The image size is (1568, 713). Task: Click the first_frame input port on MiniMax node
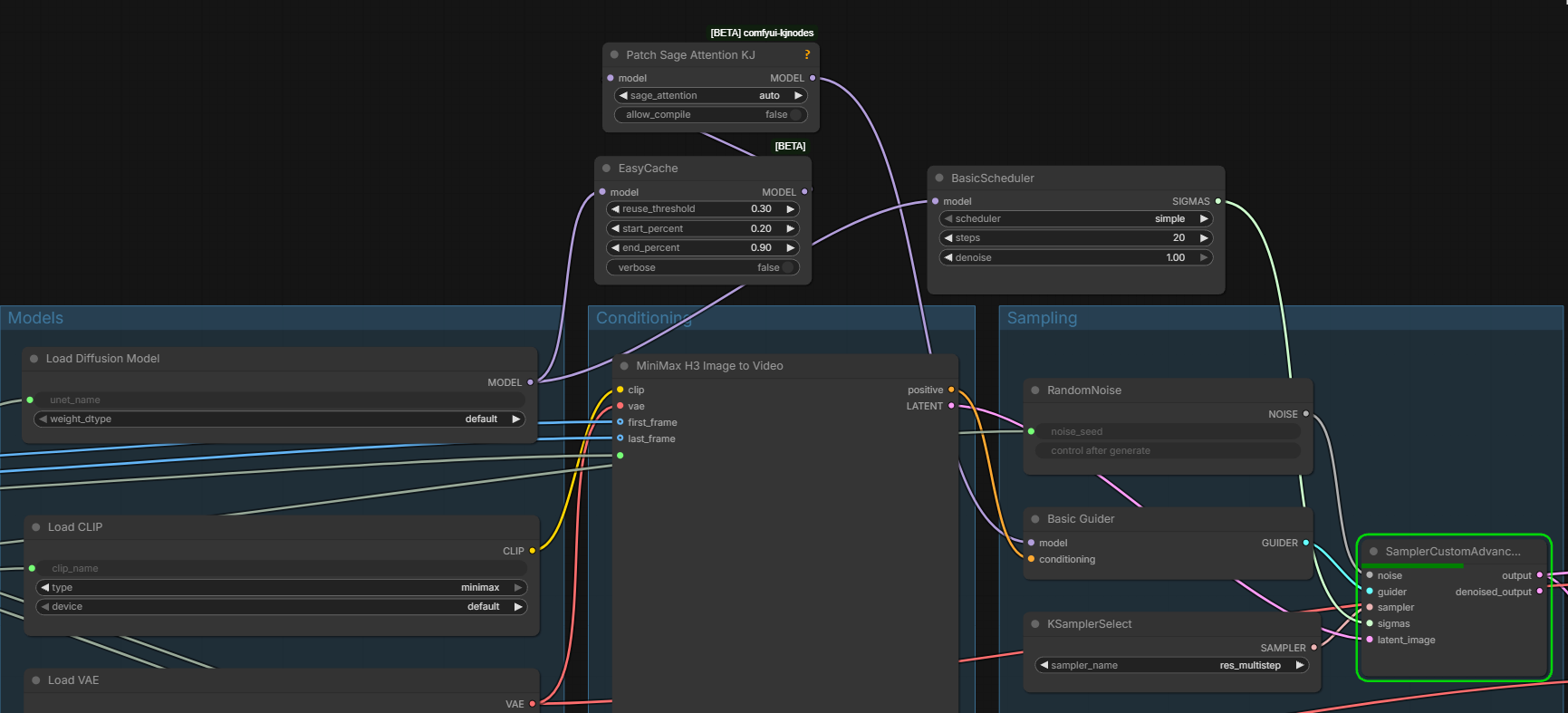(x=620, y=422)
